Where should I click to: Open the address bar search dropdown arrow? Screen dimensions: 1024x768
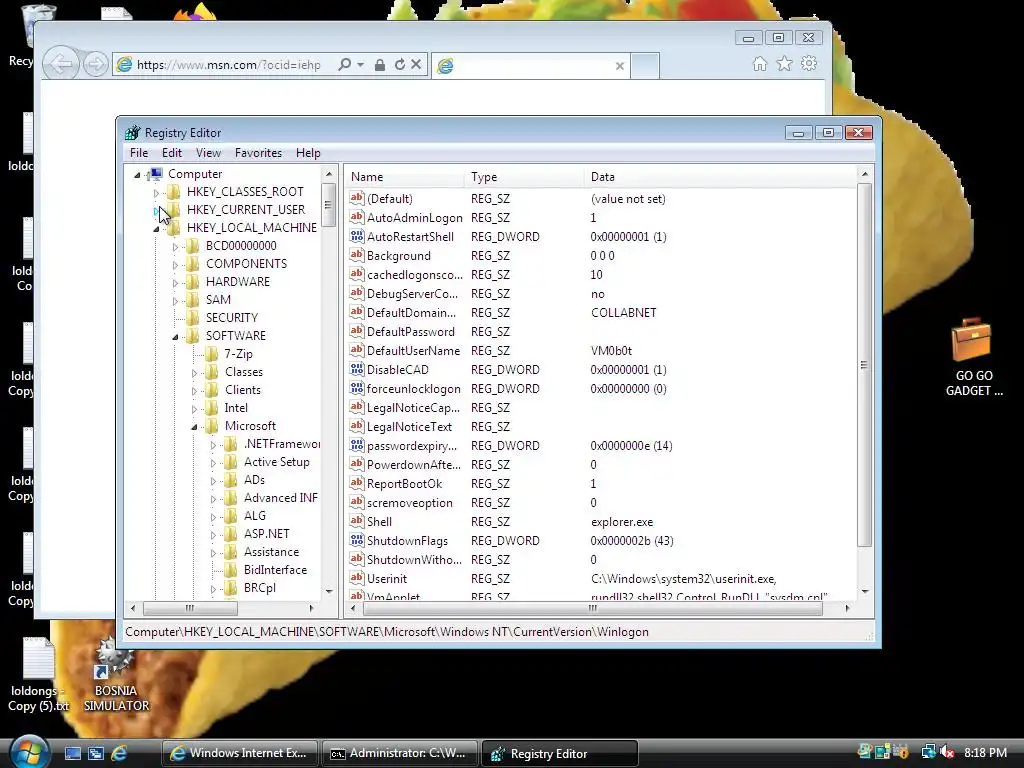coord(360,65)
